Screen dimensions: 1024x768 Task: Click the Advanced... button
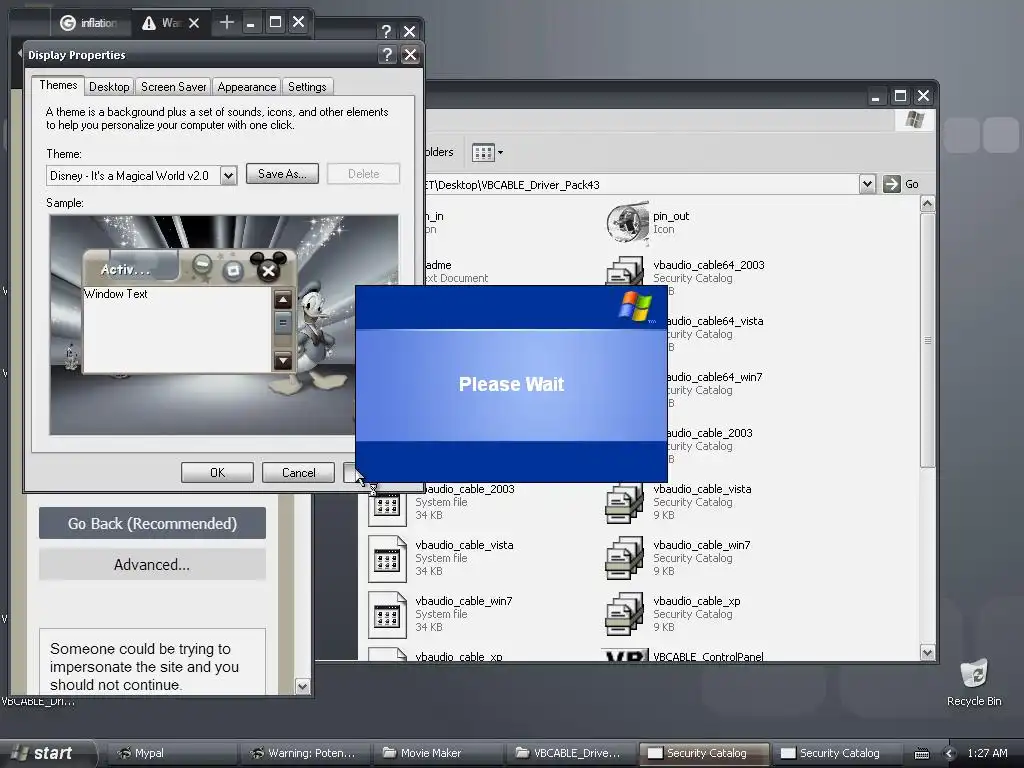pyautogui.click(x=152, y=564)
